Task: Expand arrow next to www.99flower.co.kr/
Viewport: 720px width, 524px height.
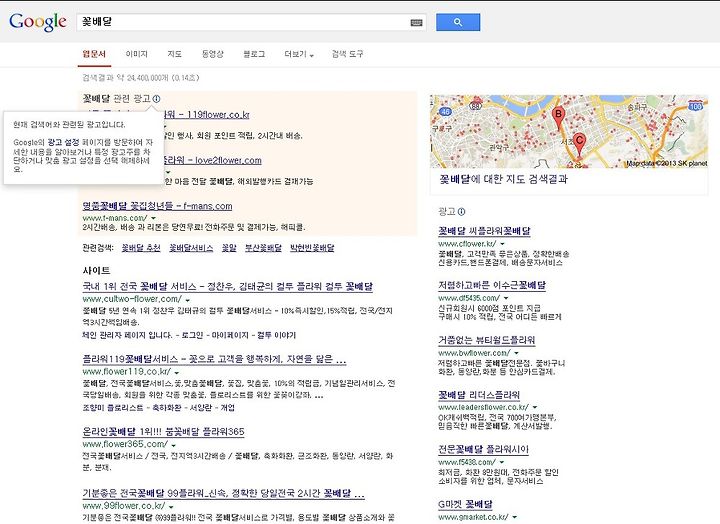Action: (x=171, y=507)
